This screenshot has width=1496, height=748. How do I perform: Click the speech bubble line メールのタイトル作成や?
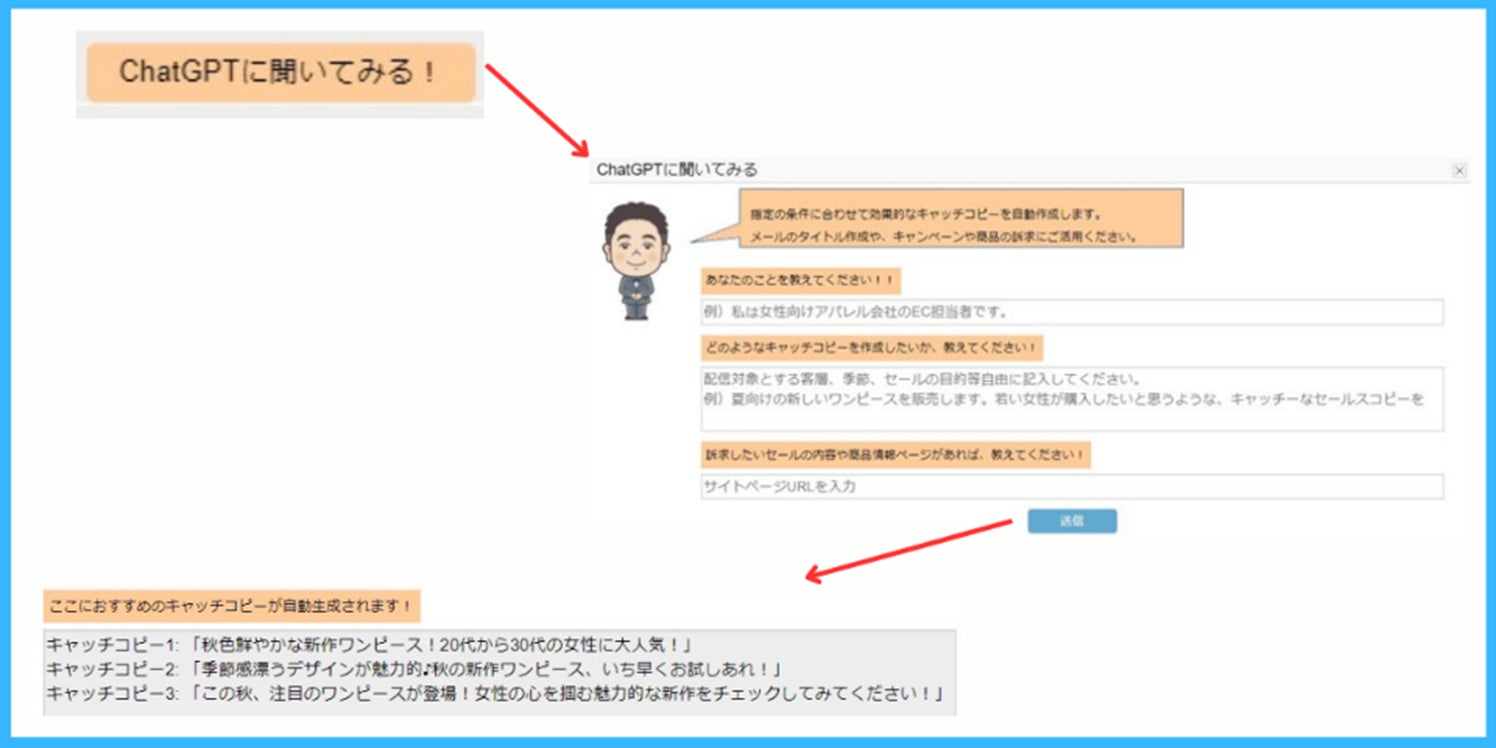944,238
